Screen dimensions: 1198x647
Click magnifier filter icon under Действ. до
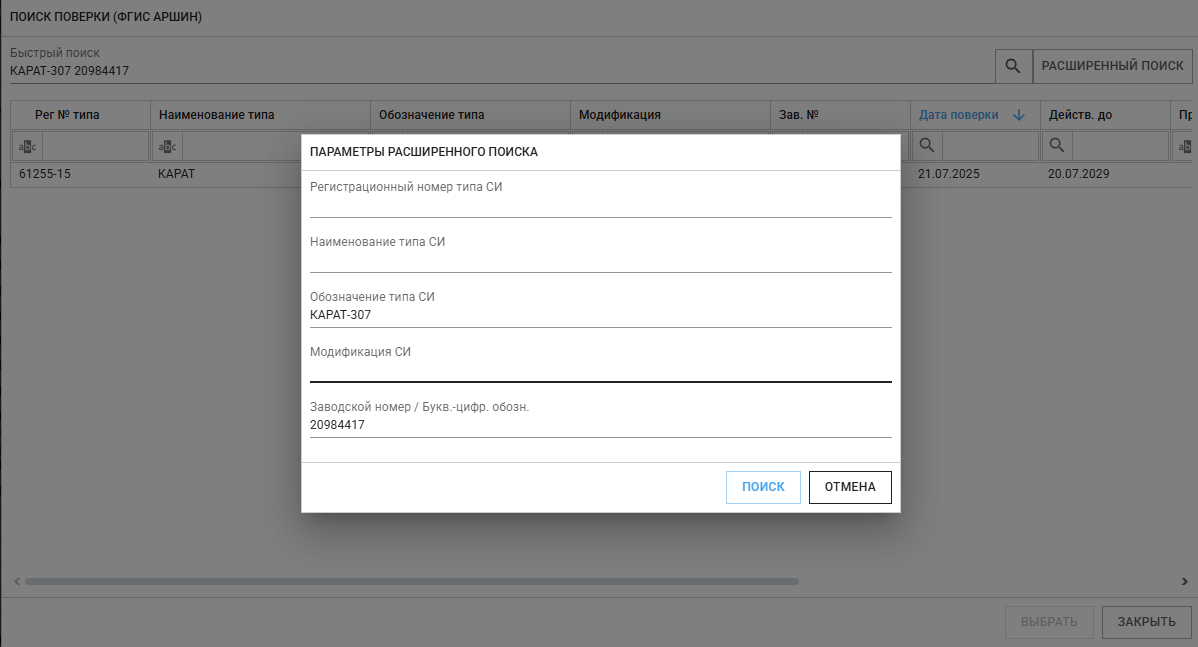[1057, 146]
